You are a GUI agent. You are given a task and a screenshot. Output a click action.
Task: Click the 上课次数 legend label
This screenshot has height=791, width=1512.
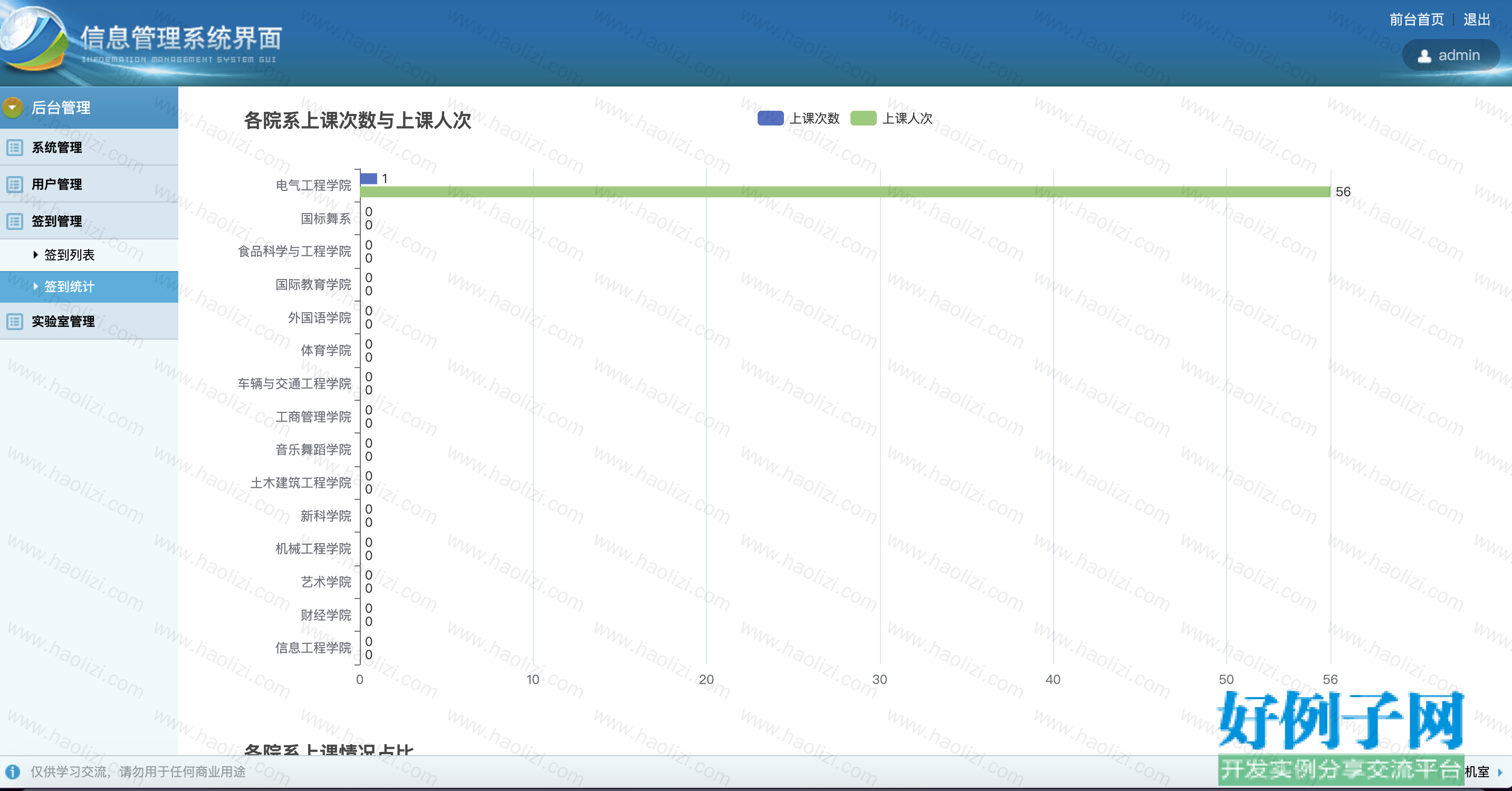(814, 118)
